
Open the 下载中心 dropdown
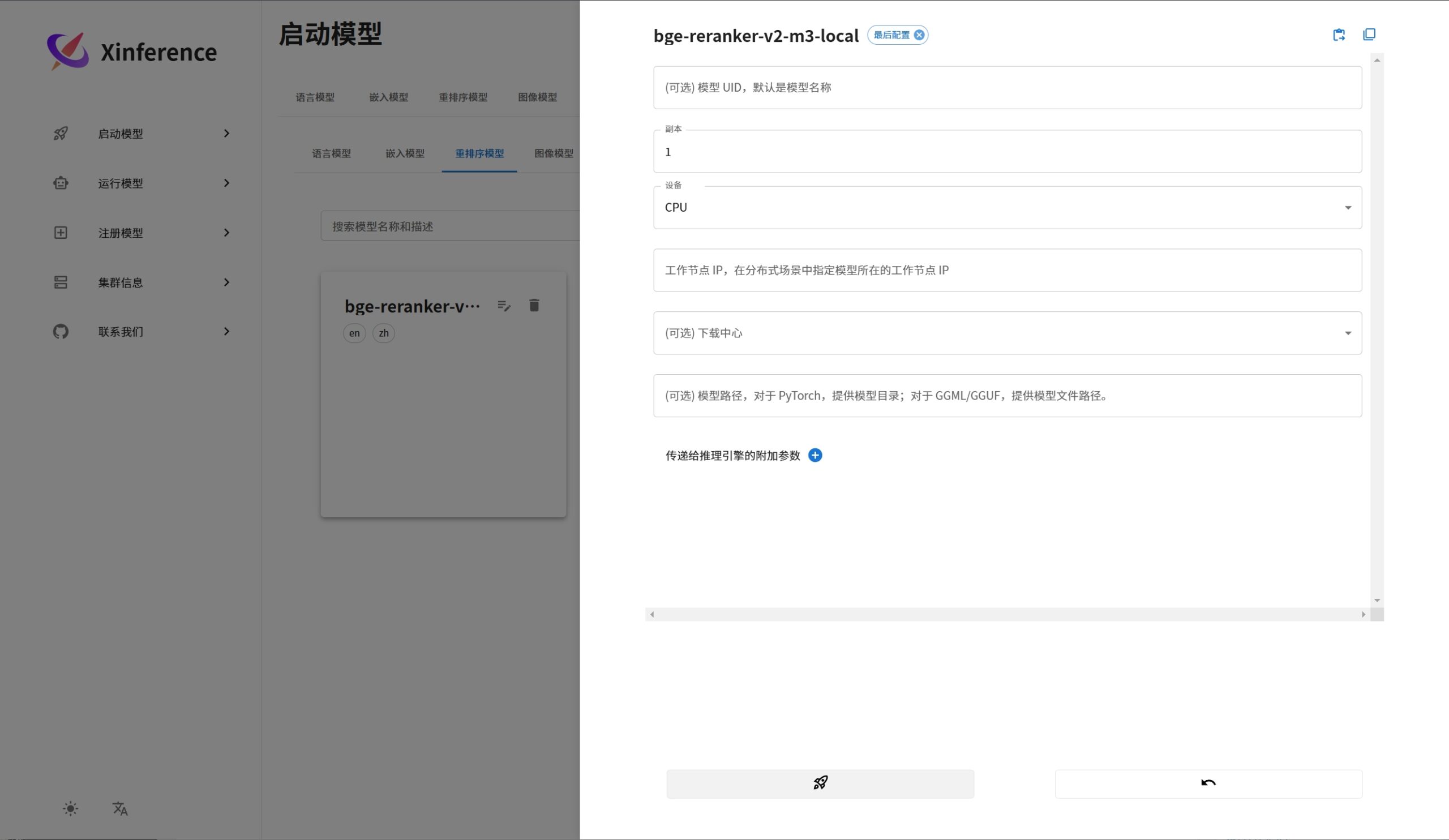pyautogui.click(x=1008, y=333)
